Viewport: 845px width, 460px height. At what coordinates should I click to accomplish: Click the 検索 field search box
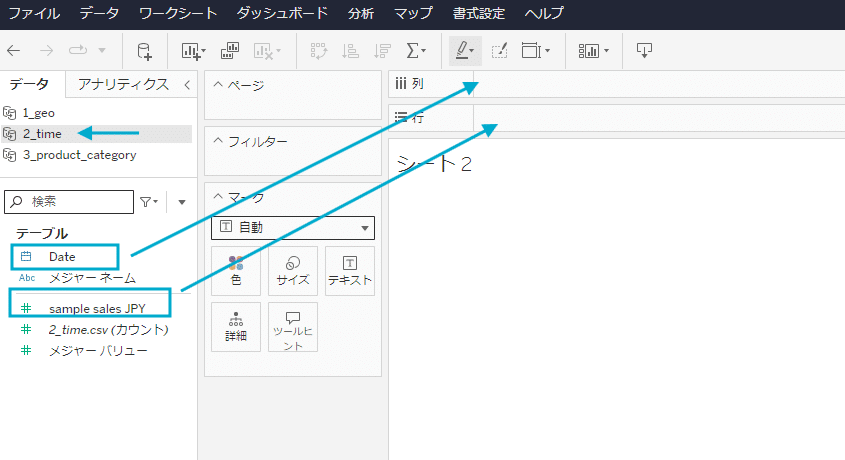point(69,202)
